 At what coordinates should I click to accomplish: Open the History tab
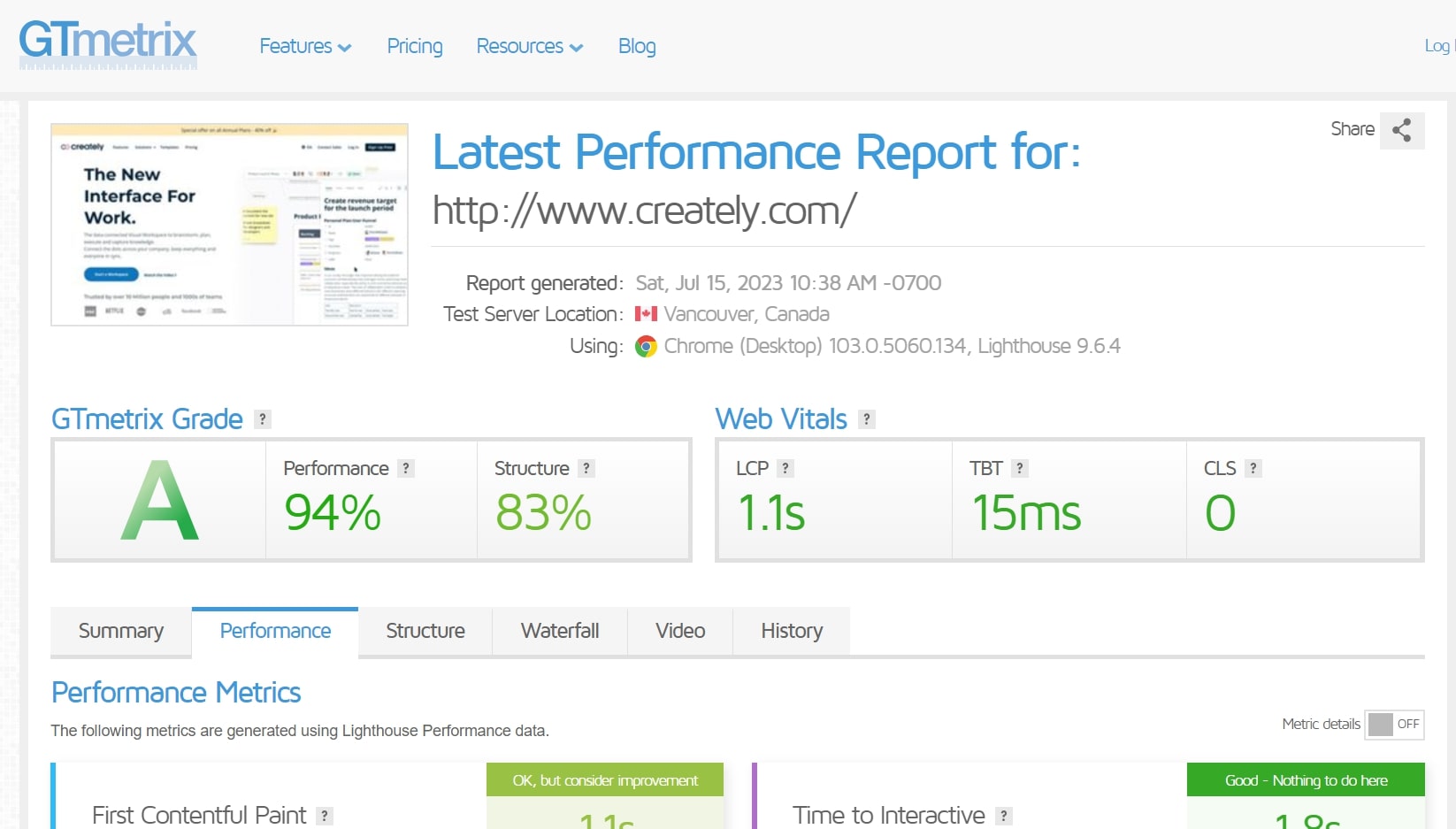click(x=792, y=631)
